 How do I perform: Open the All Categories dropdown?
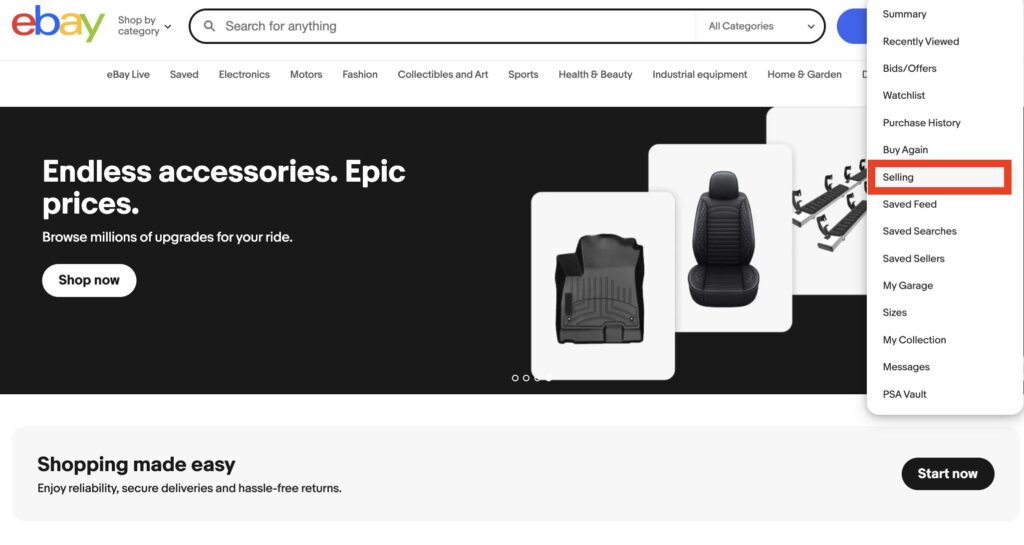click(761, 26)
